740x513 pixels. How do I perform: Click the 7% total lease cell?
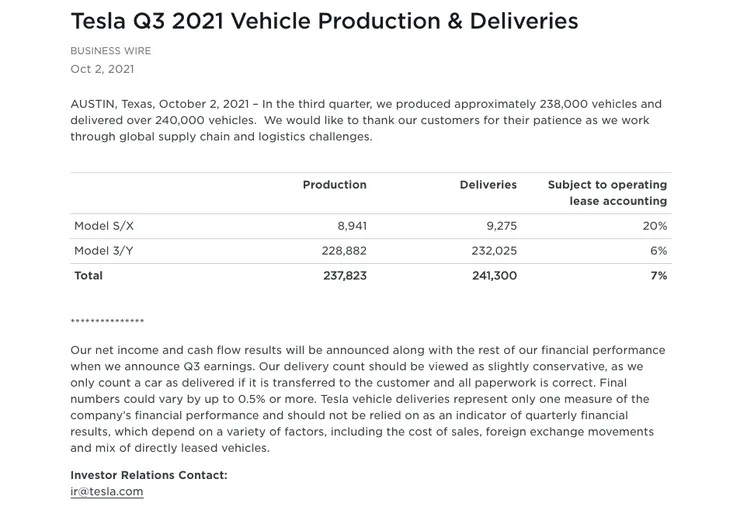pos(659,276)
